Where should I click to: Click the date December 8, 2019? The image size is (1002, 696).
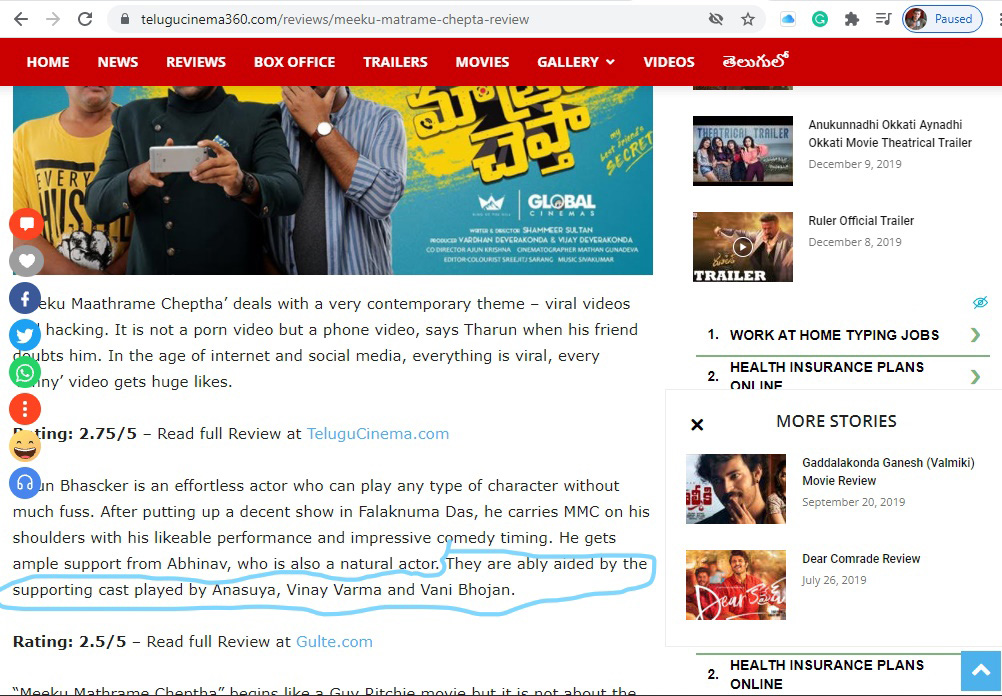coord(854,242)
